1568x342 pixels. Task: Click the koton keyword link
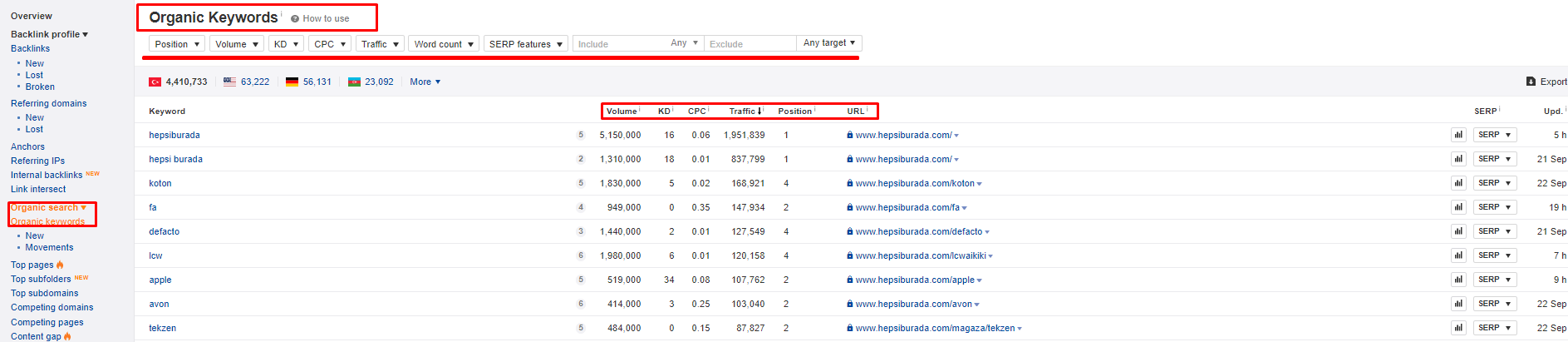click(160, 183)
